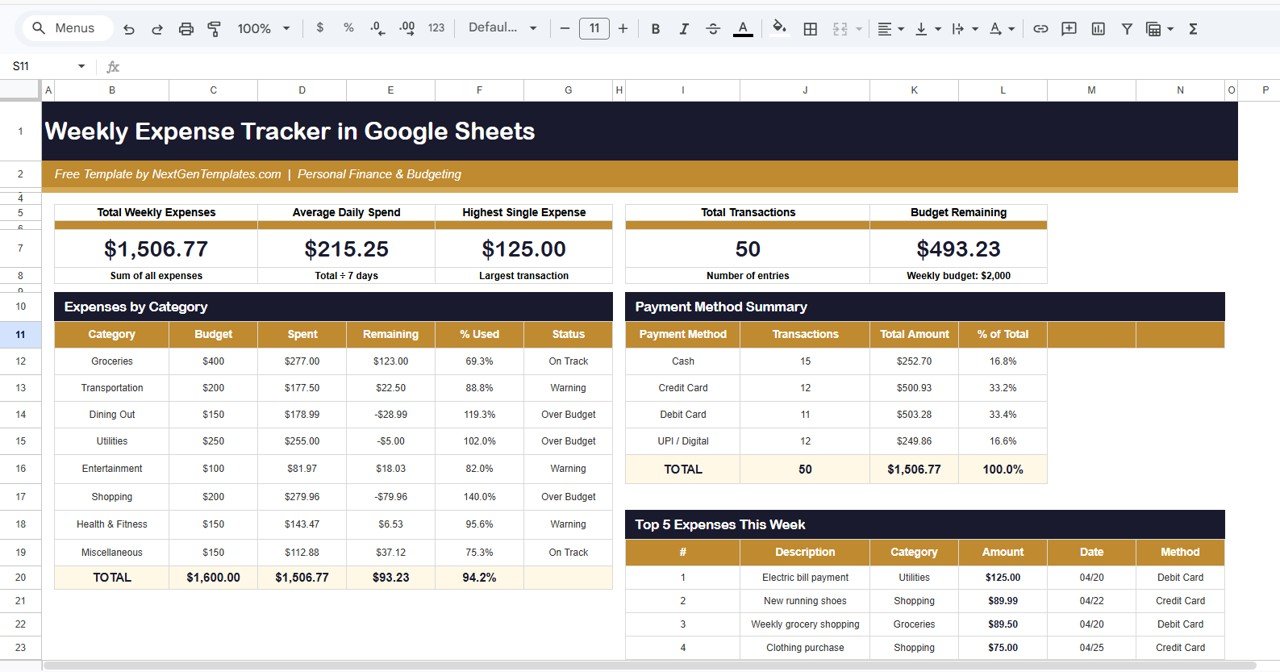1280x672 pixels.
Task: Select row 11 header
Action: click(x=20, y=334)
